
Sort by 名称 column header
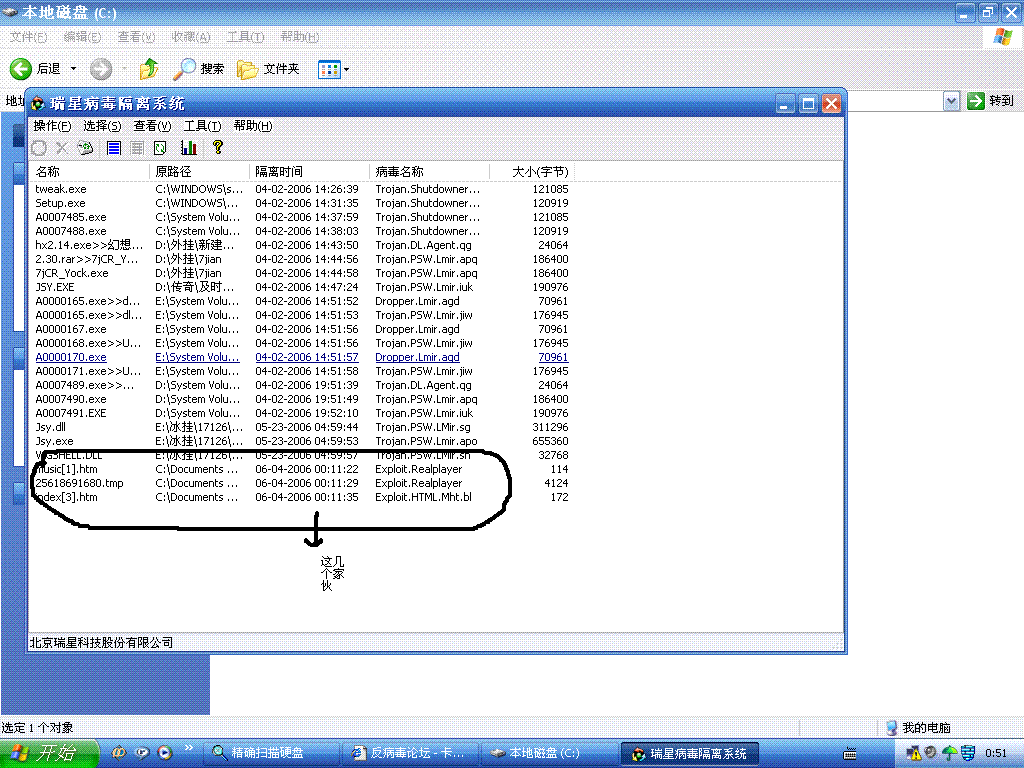[x=89, y=171]
